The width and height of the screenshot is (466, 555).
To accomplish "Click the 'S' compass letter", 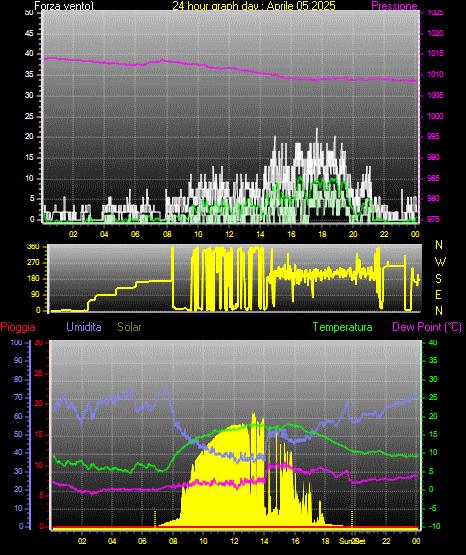I will pyautogui.click(x=438, y=279).
